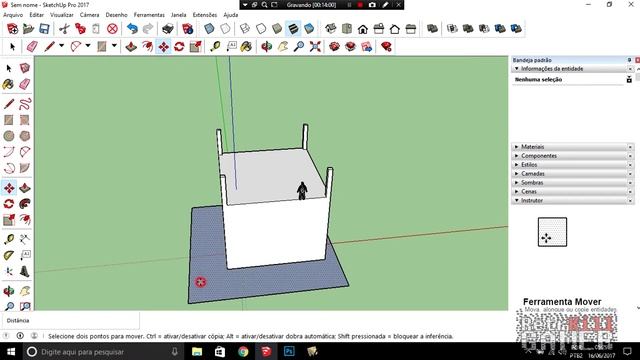640x360 pixels.
Task: Switch to Iso view icon
Action: 331,29
